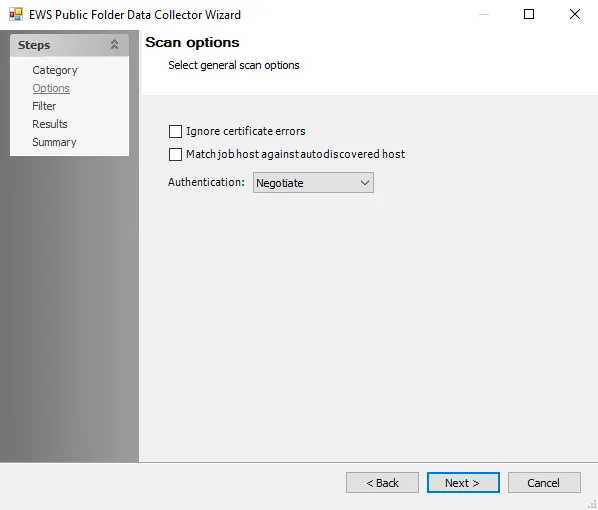Viewport: 598px width, 510px height.
Task: Enable Ignore certificate errors checkbox
Action: tap(175, 131)
